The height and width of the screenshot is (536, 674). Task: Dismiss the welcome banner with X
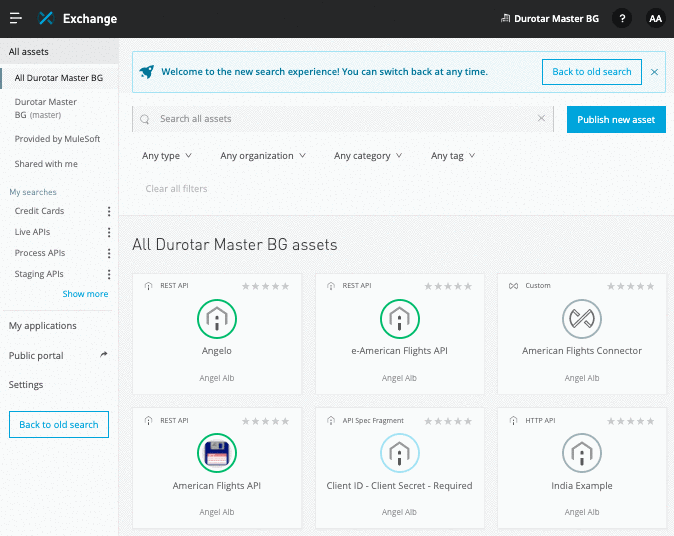654,72
